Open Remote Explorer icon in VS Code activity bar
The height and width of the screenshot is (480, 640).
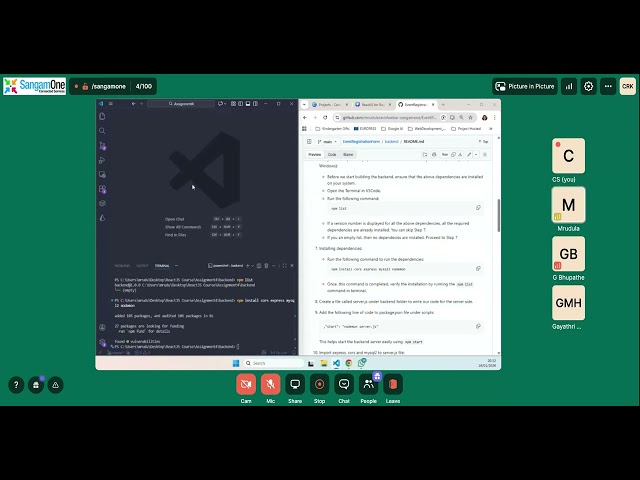point(102,175)
